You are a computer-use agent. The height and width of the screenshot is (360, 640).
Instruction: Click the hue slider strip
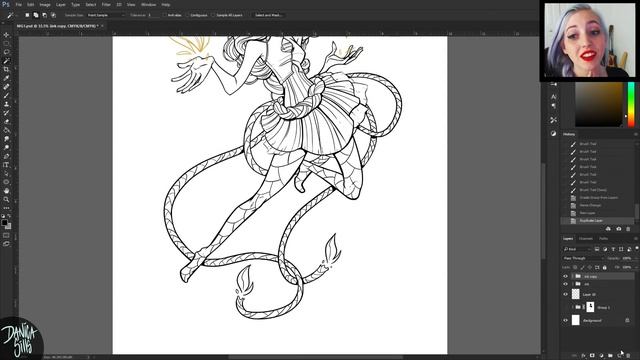[631, 104]
